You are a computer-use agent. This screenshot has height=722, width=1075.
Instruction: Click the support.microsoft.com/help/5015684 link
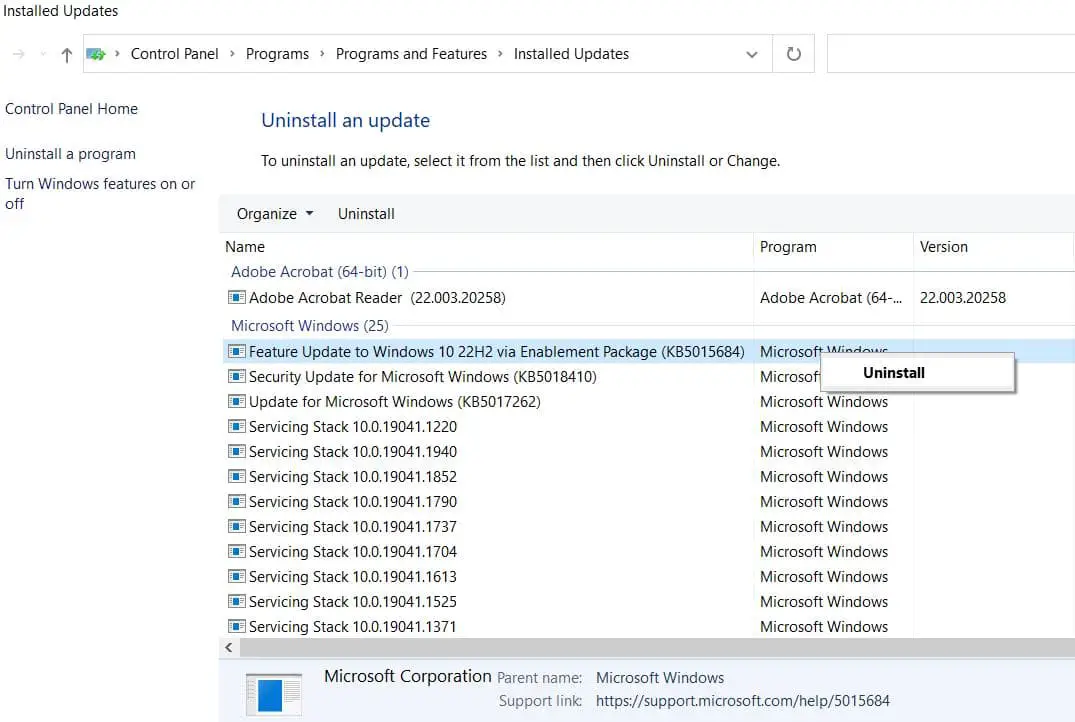pyautogui.click(x=742, y=701)
